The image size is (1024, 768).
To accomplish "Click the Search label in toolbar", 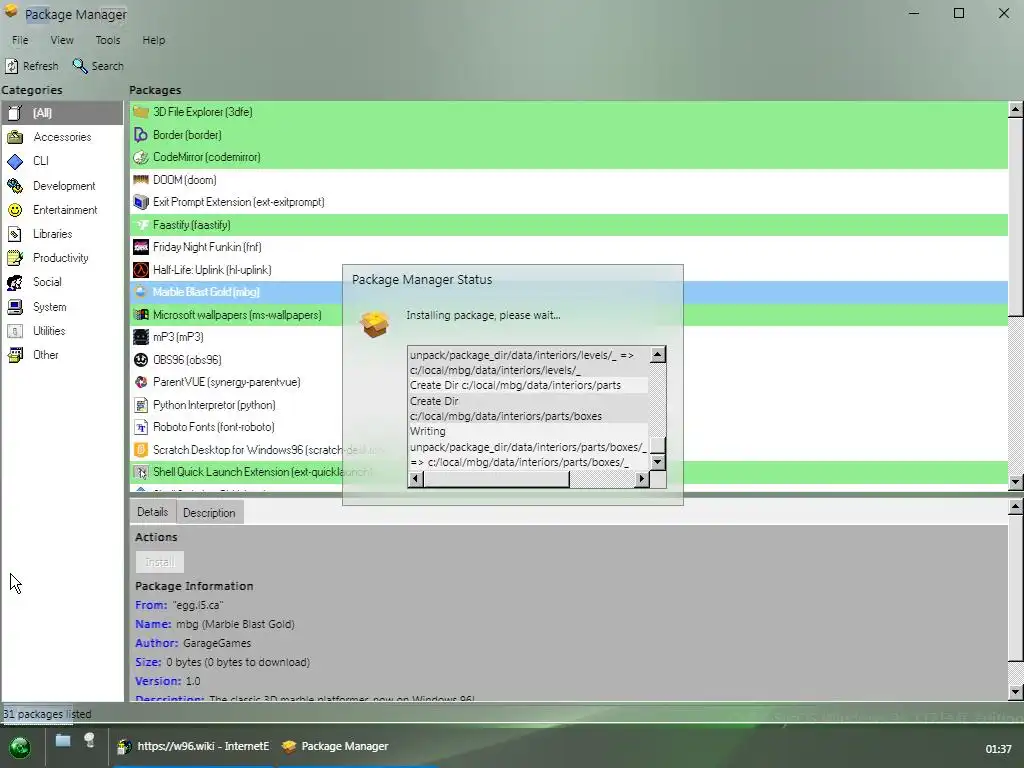I will click(x=108, y=66).
